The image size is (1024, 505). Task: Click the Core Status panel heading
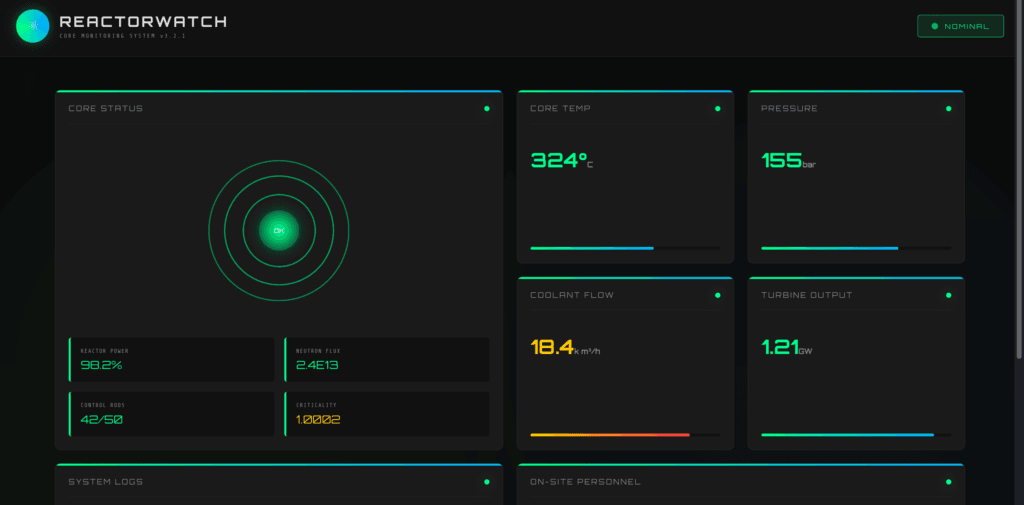pos(106,108)
